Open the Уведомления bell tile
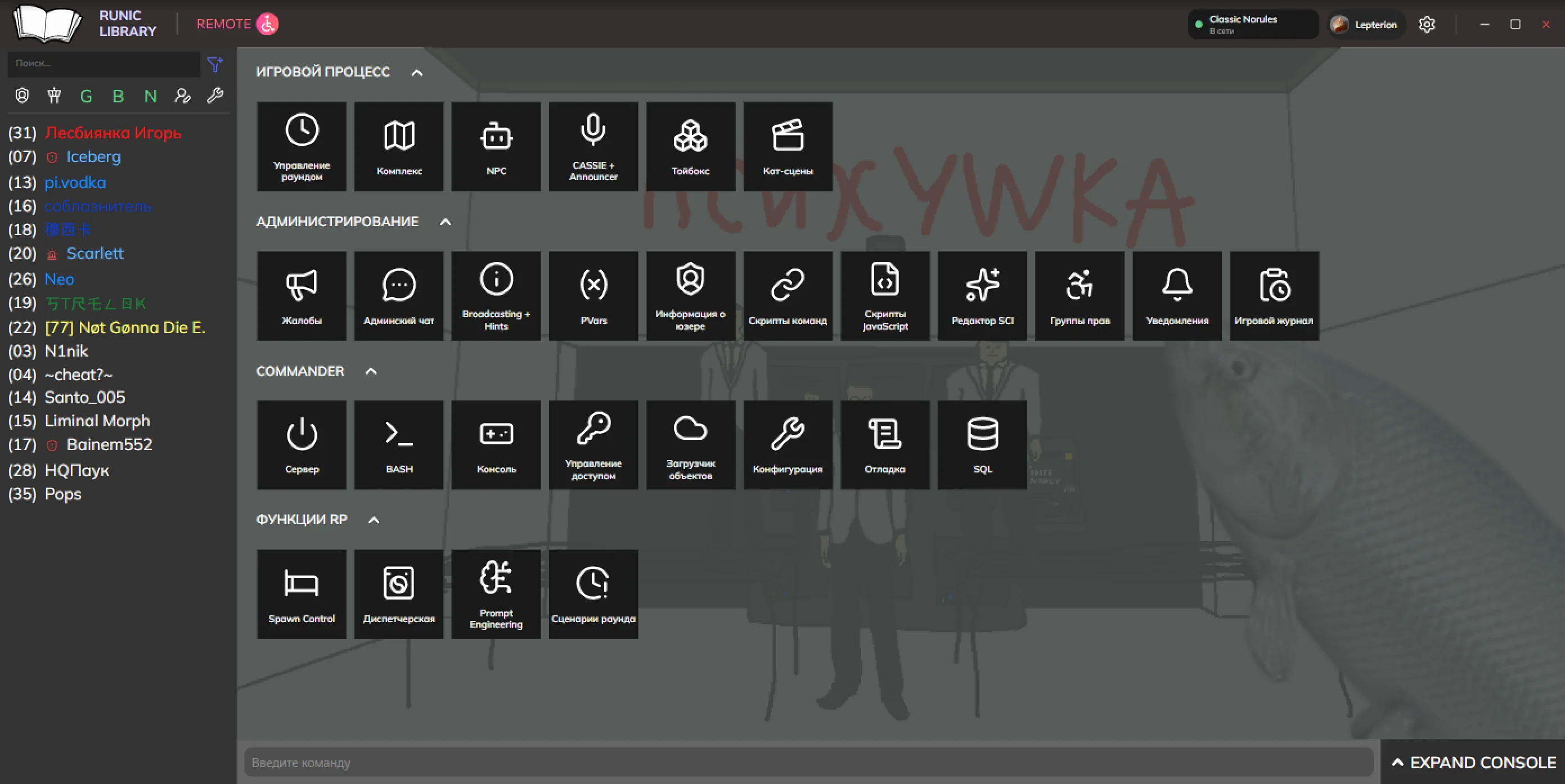The width and height of the screenshot is (1565, 784). [x=1177, y=296]
